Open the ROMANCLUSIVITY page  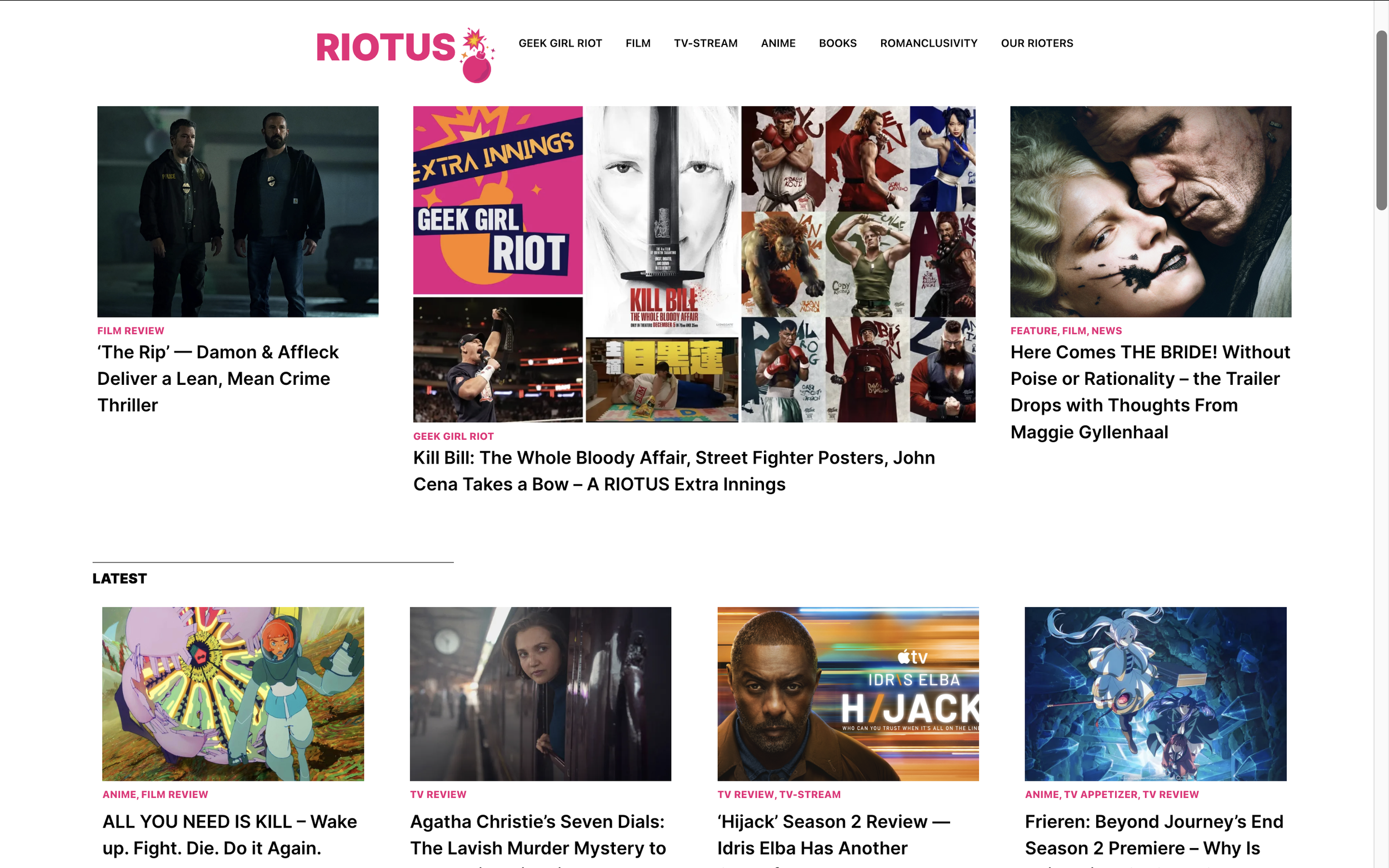click(928, 43)
